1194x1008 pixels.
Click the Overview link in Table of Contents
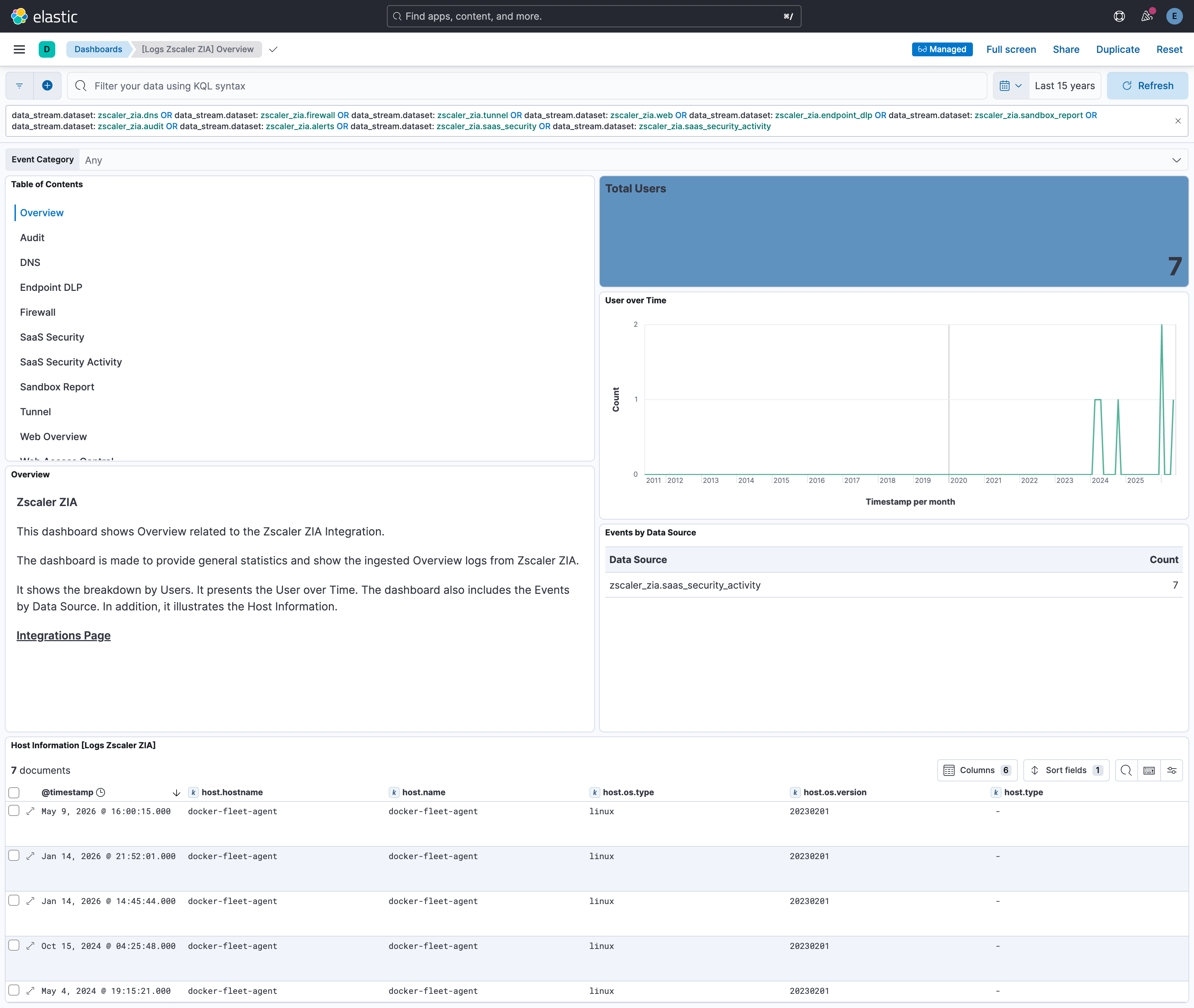[x=42, y=212]
